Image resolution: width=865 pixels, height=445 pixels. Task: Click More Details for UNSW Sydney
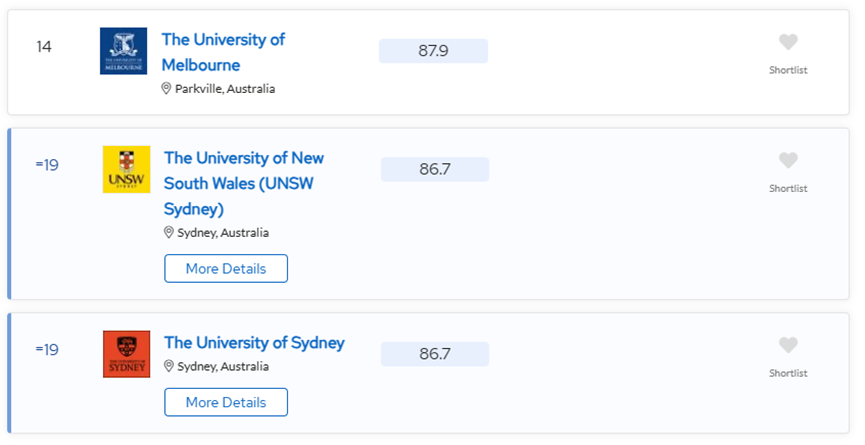[x=226, y=269]
